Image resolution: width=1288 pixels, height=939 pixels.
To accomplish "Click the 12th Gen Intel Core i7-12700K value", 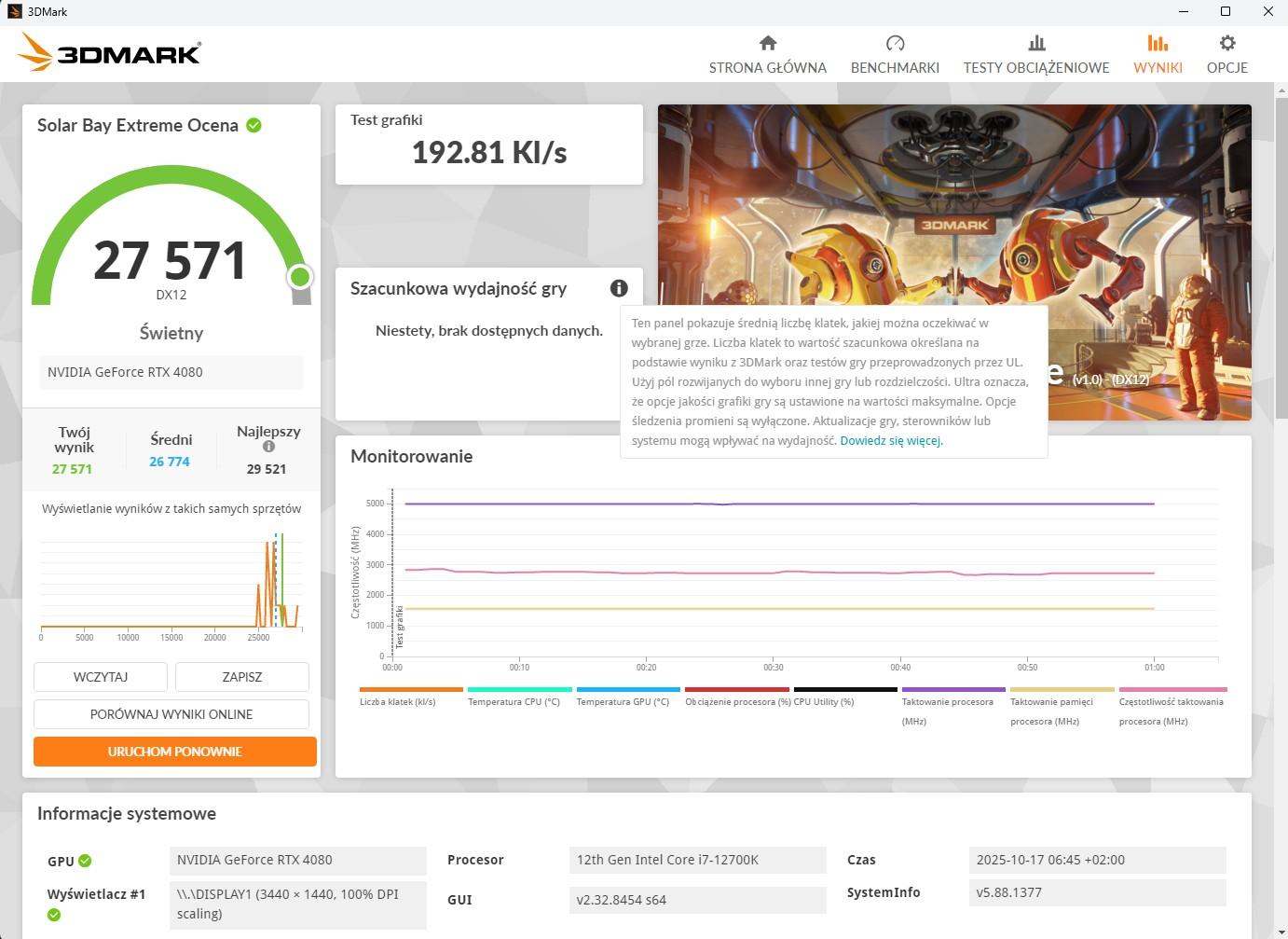I will click(x=697, y=860).
